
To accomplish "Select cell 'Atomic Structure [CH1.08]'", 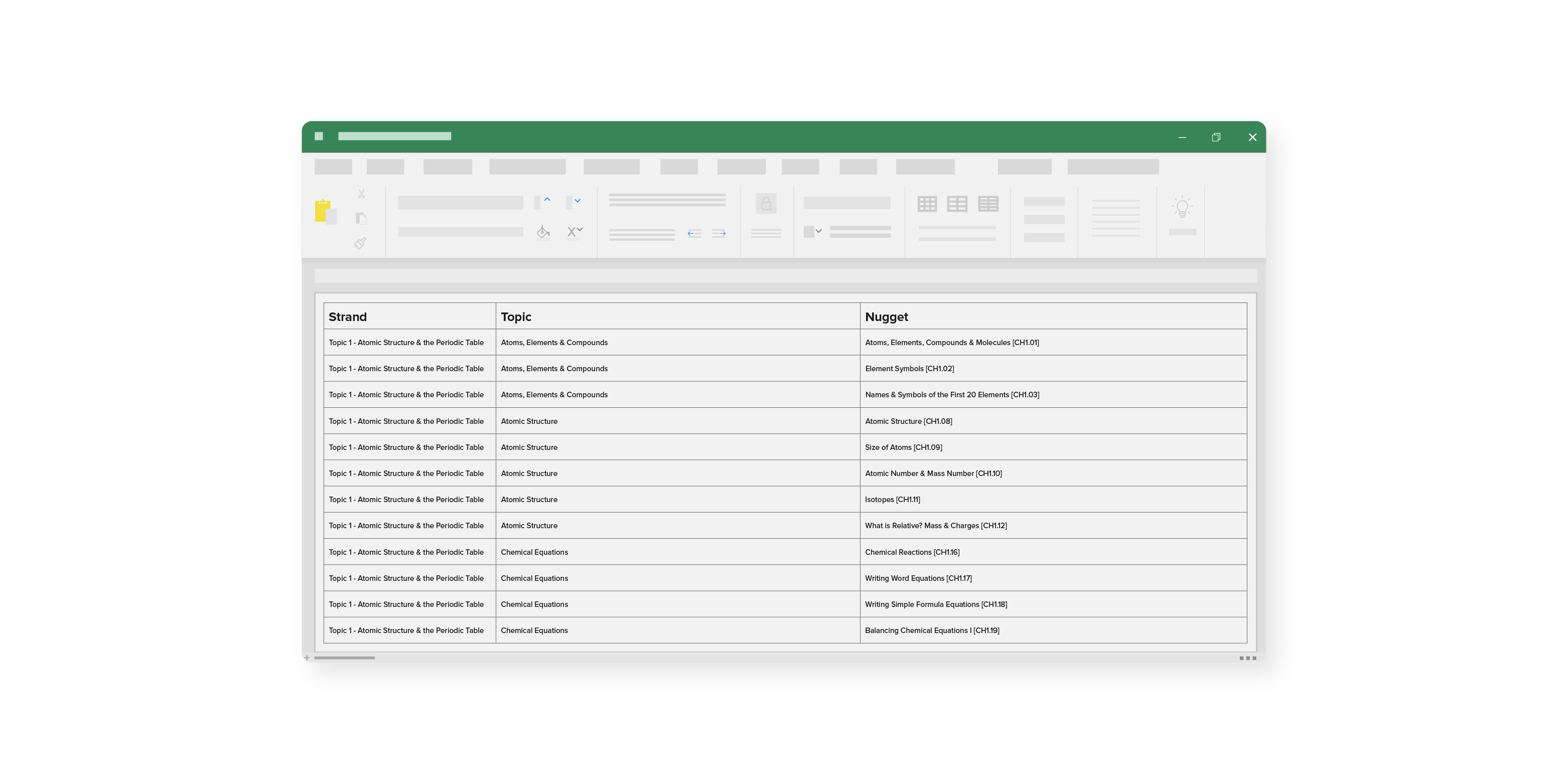I will (1053, 421).
